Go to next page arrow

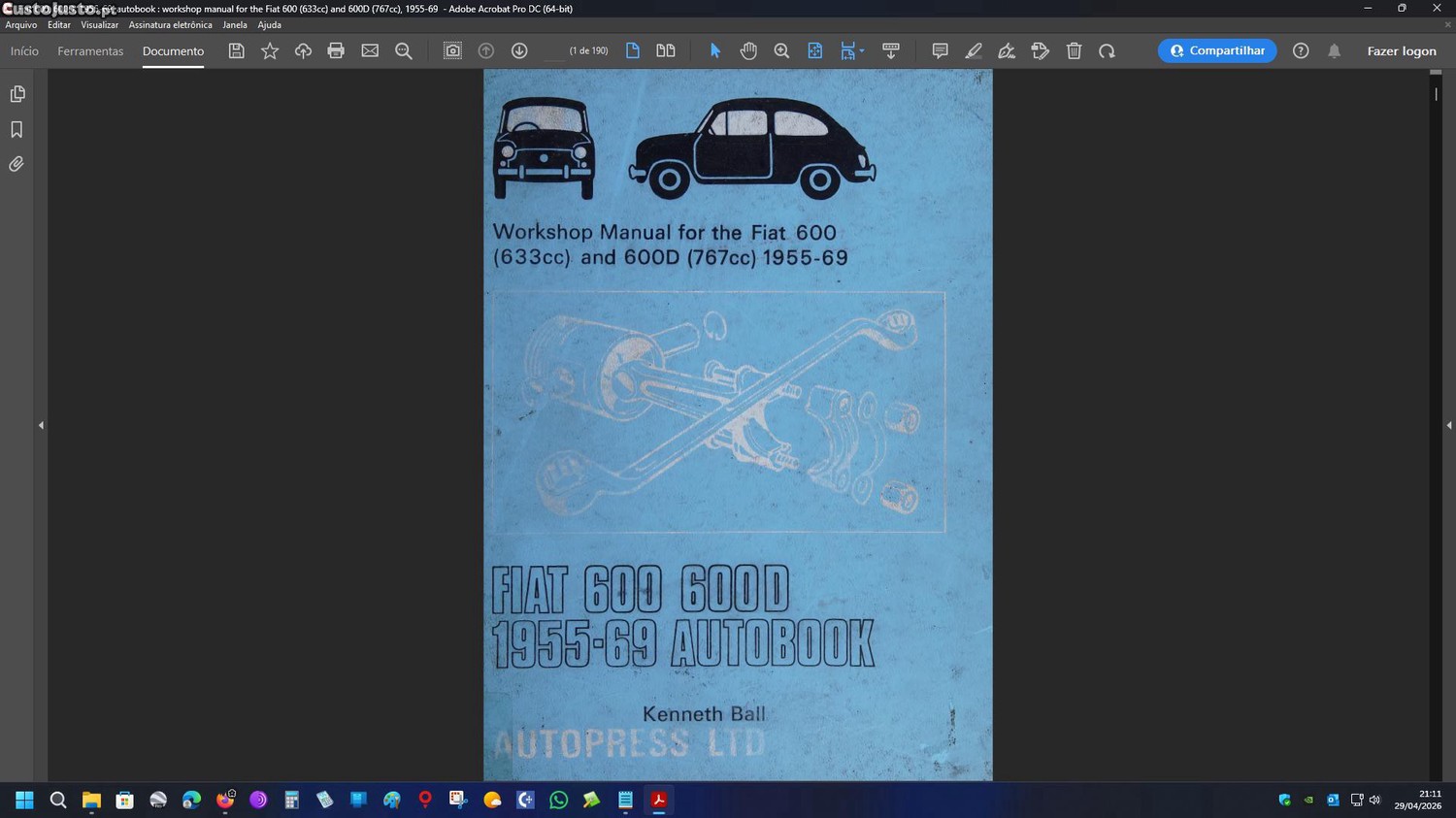coord(519,51)
